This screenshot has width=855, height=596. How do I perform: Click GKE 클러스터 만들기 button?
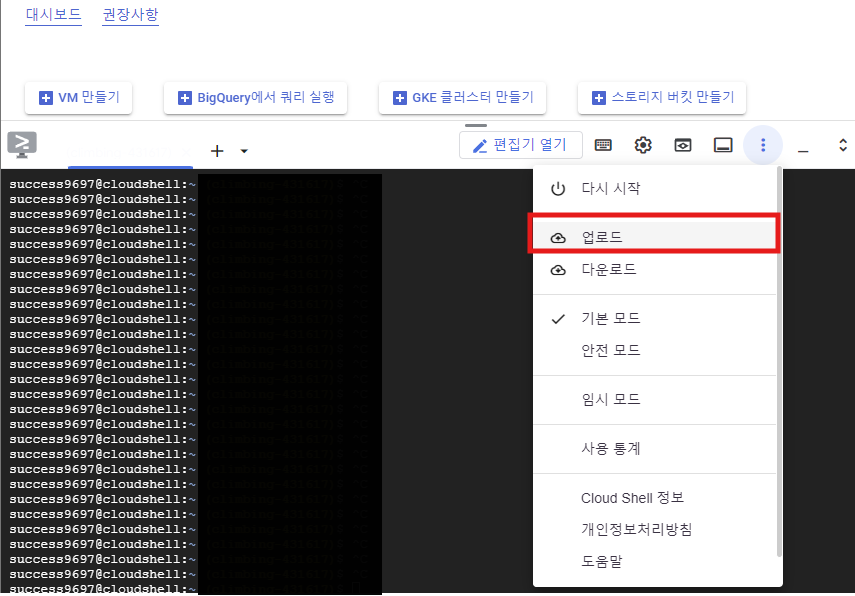pyautogui.click(x=462, y=98)
